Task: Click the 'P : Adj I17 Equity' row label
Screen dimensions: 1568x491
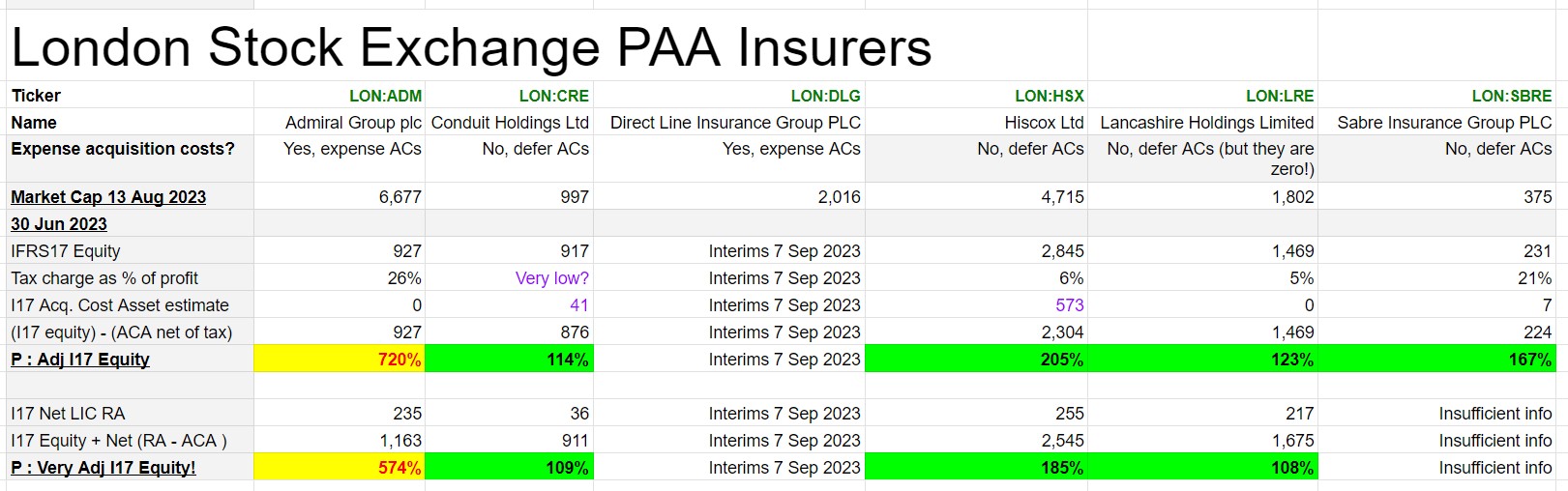Action: pyautogui.click(x=80, y=360)
